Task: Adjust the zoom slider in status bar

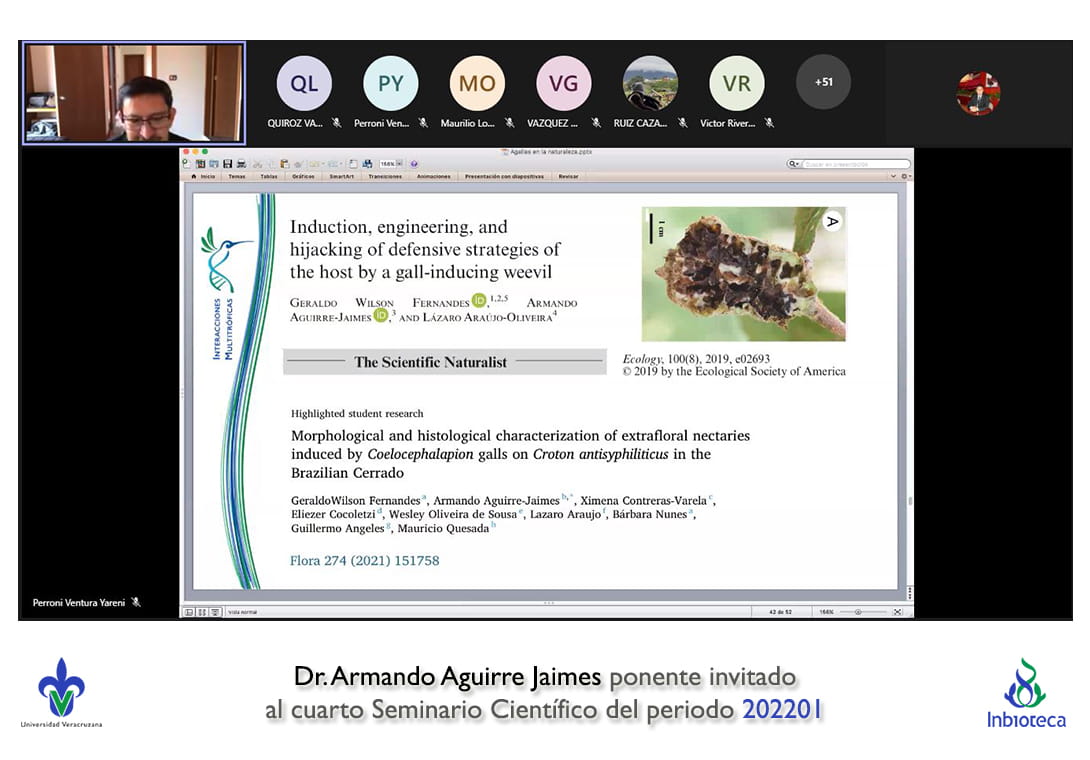Action: coord(858,612)
